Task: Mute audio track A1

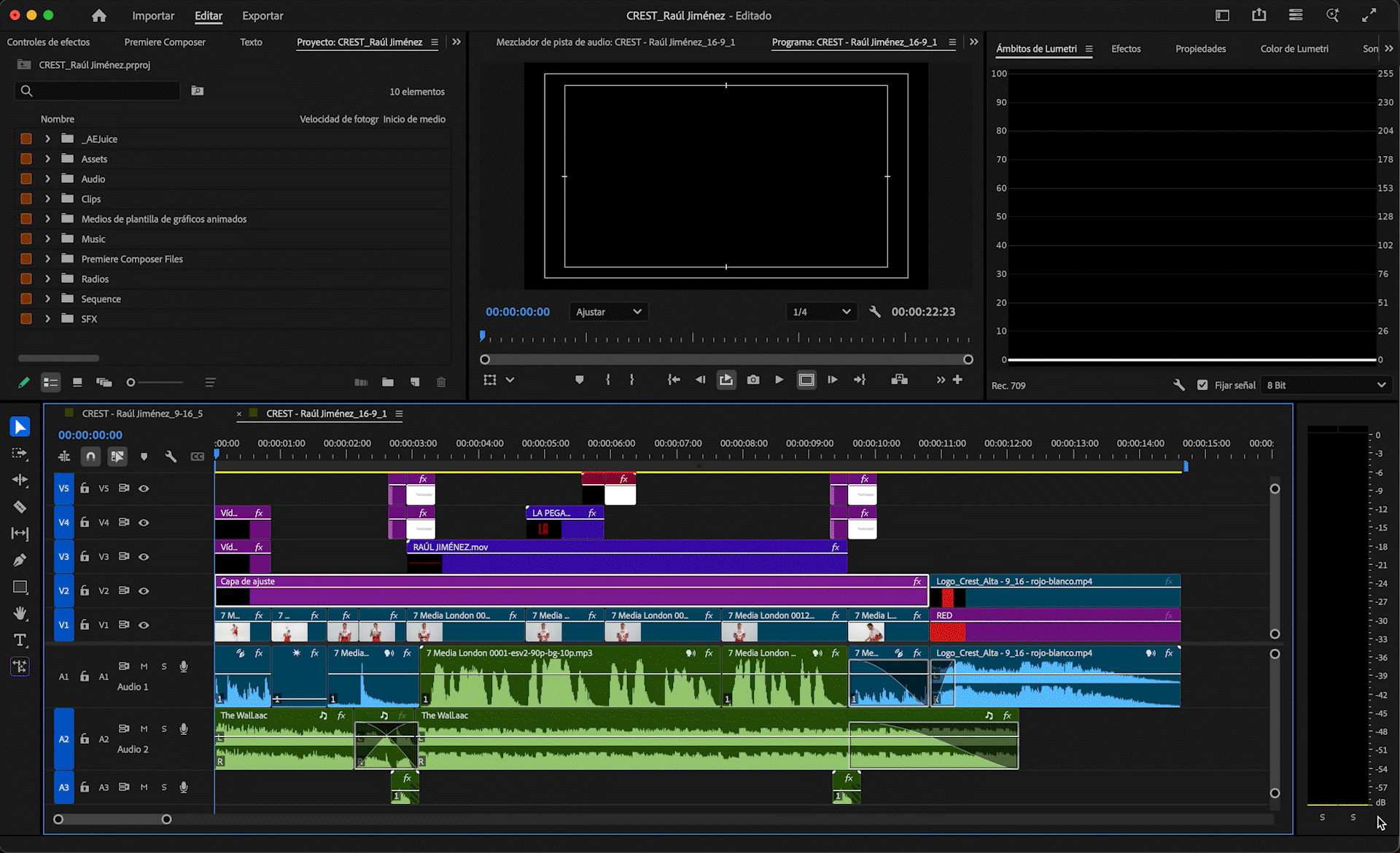Action: 144,666
